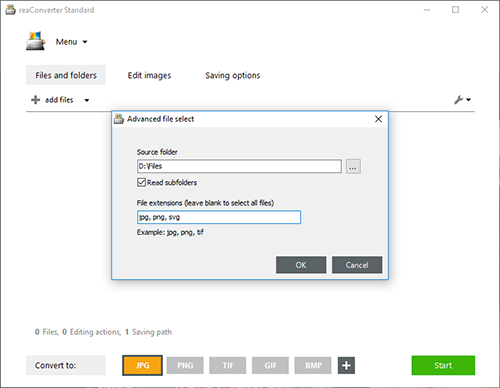Open the add files dropdown arrow

(87, 100)
